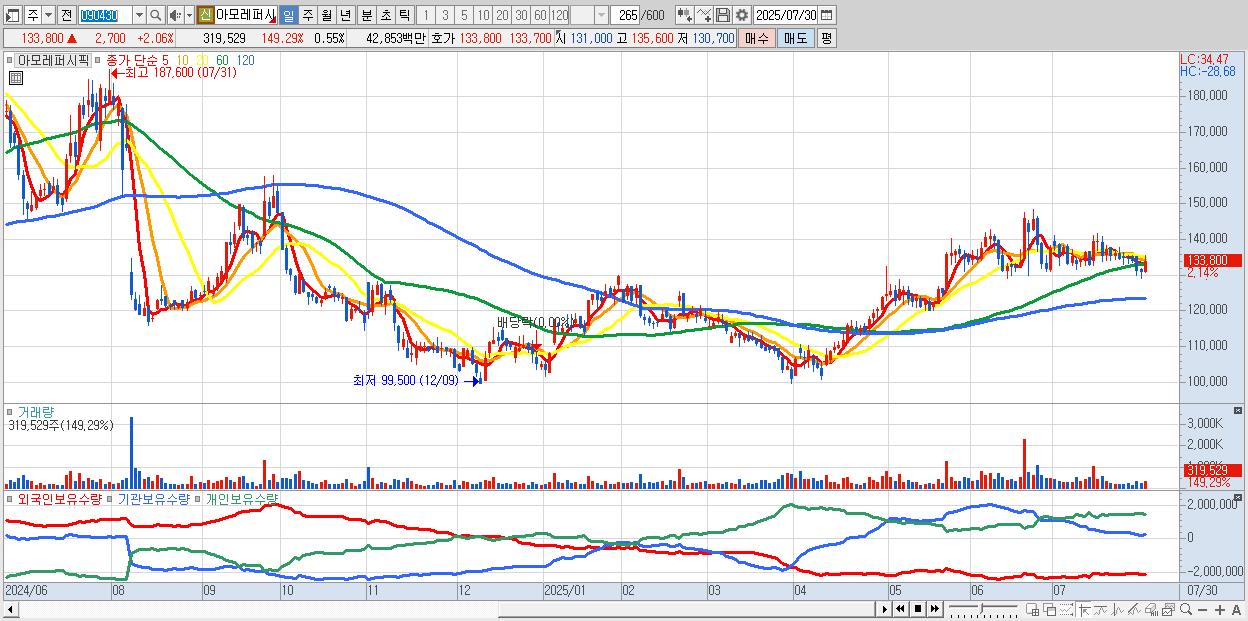Switch to monthly 월 period

(x=326, y=15)
